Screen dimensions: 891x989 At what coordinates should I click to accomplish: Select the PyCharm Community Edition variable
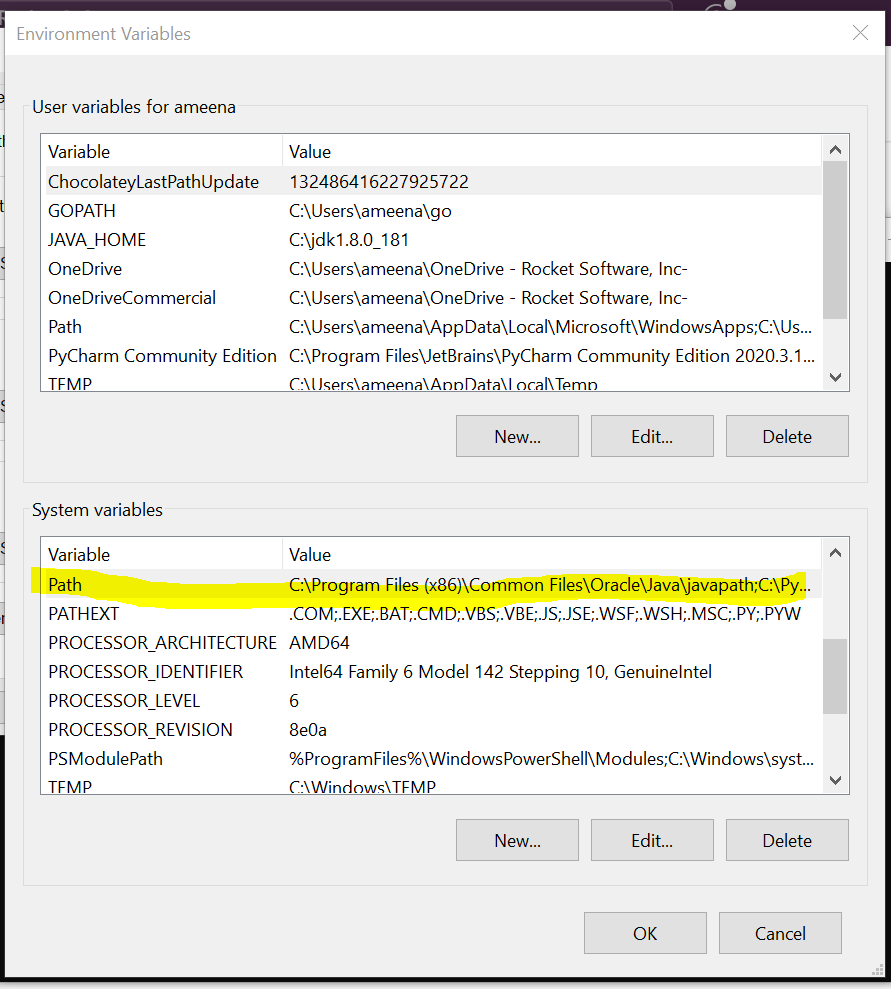[162, 355]
